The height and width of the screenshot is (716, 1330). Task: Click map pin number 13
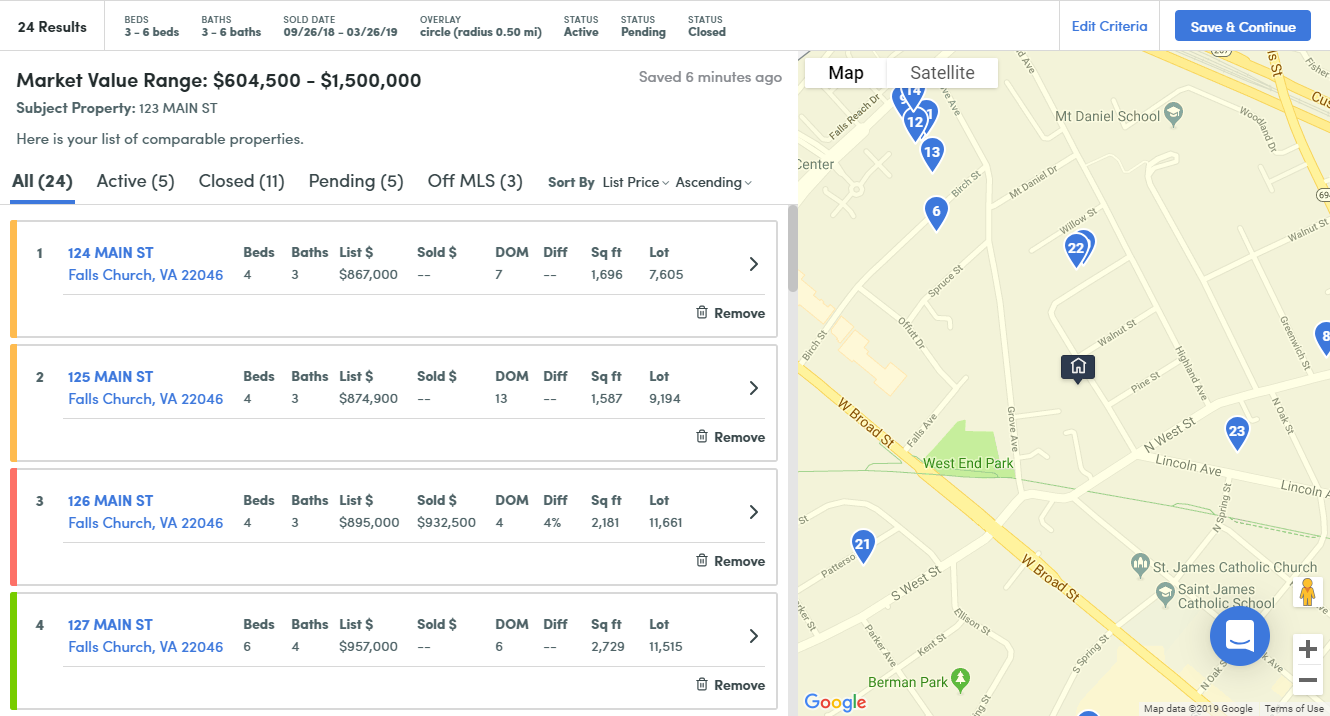click(x=932, y=153)
